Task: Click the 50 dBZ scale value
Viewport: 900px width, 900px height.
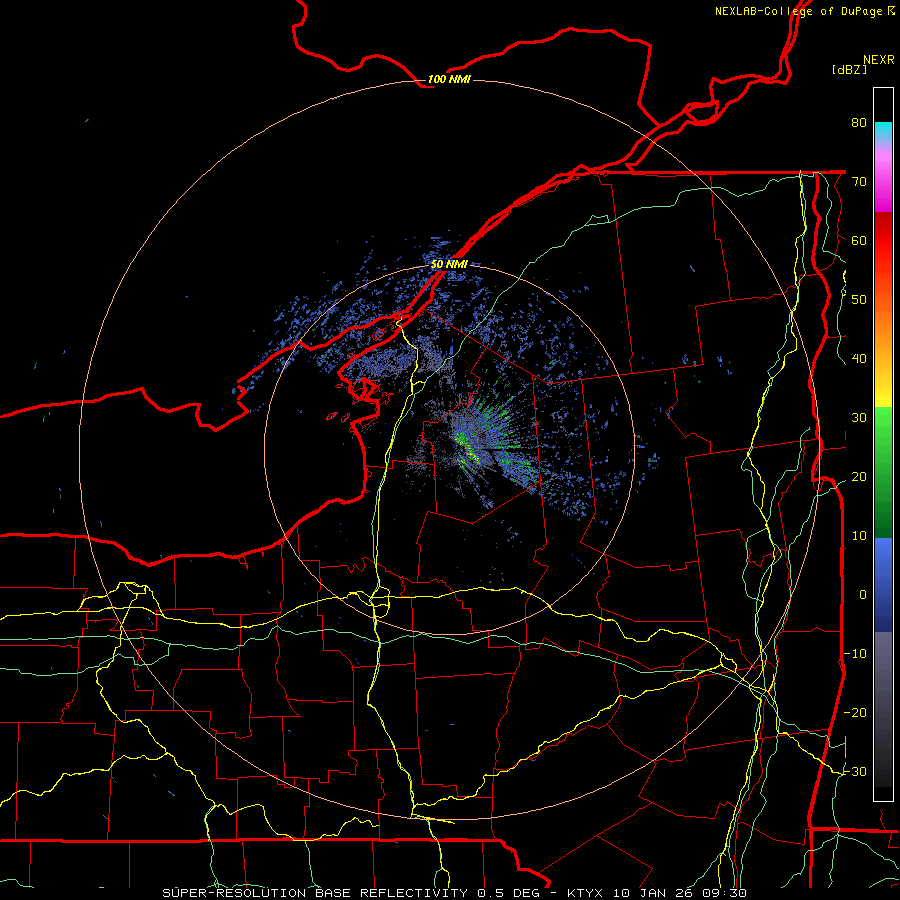Action: tap(859, 300)
